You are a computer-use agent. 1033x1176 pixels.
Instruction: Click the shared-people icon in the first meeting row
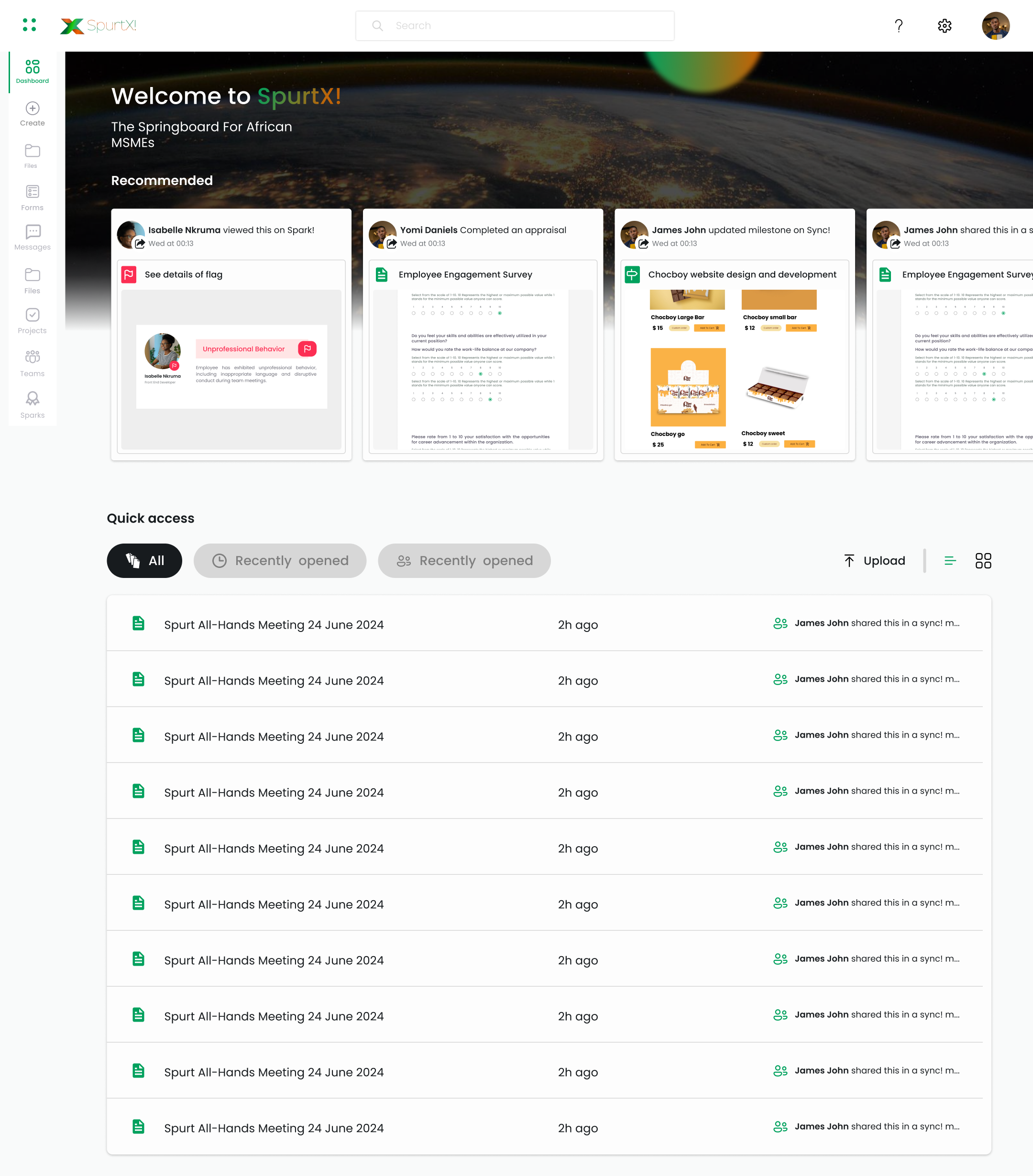pos(780,623)
